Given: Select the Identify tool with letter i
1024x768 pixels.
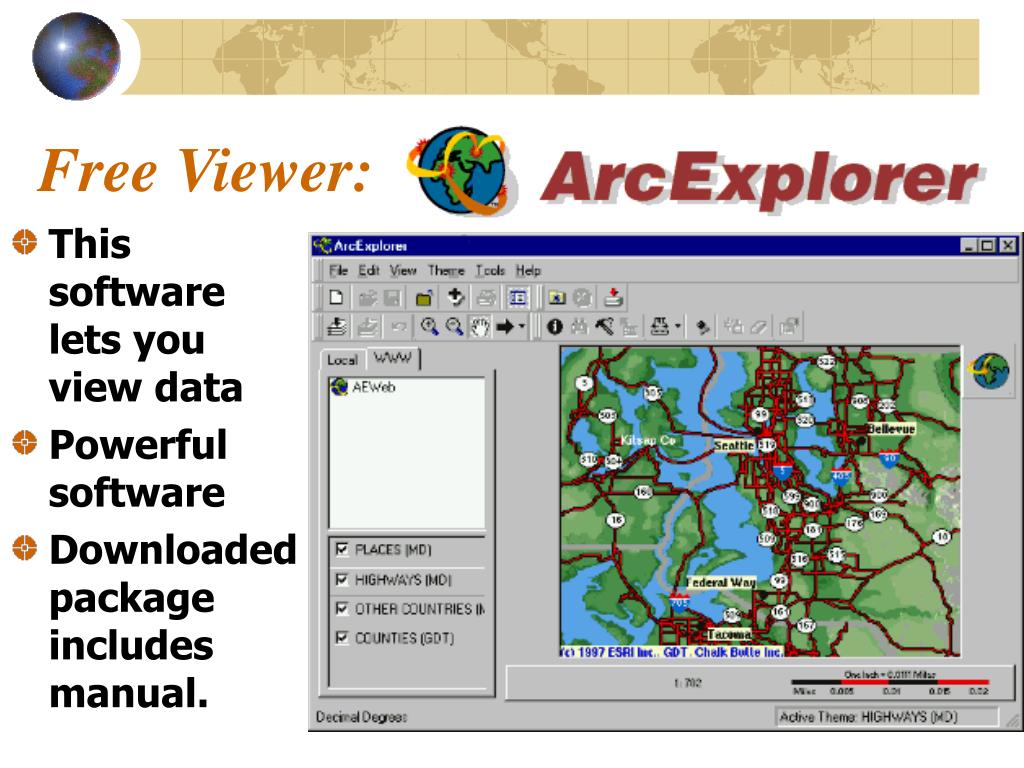Looking at the screenshot, I should click(x=555, y=326).
